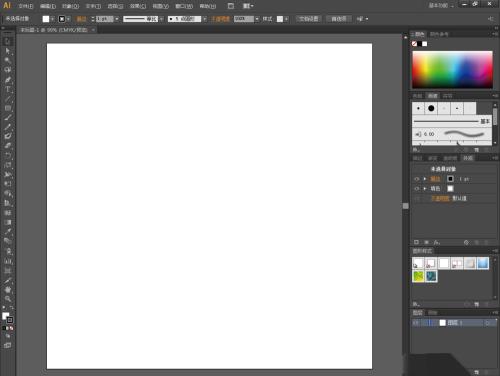
Task: Open the fill color dropdown in control bar
Action: click(52, 19)
